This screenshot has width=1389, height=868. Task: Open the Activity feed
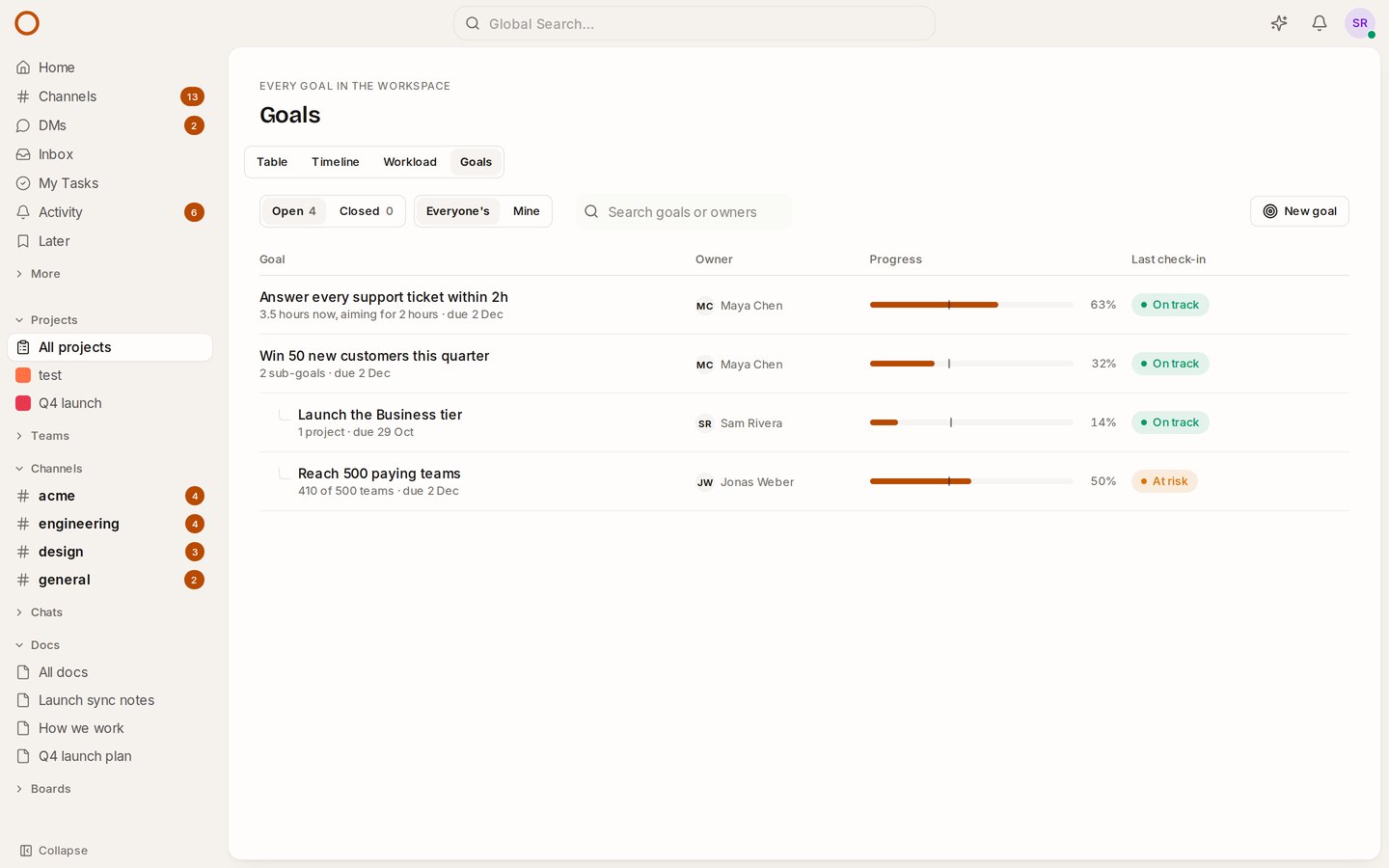110,212
